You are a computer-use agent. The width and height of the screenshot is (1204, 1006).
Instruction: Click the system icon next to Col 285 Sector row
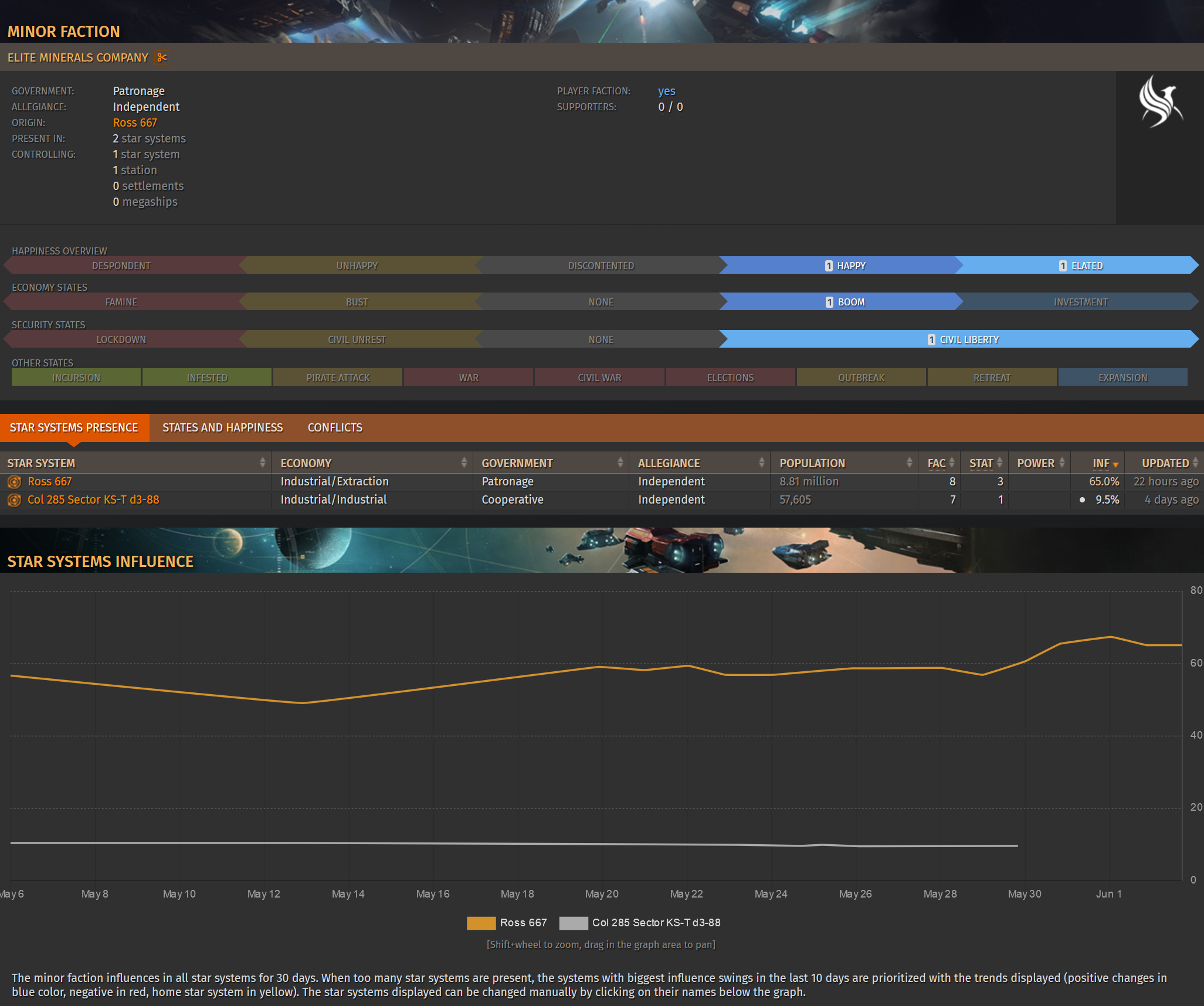pos(14,500)
